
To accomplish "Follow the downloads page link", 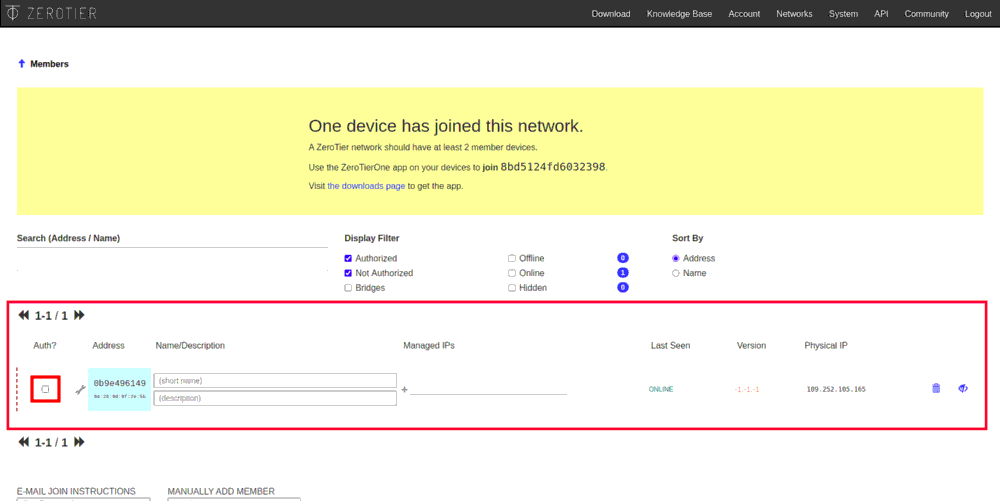I will 366,186.
